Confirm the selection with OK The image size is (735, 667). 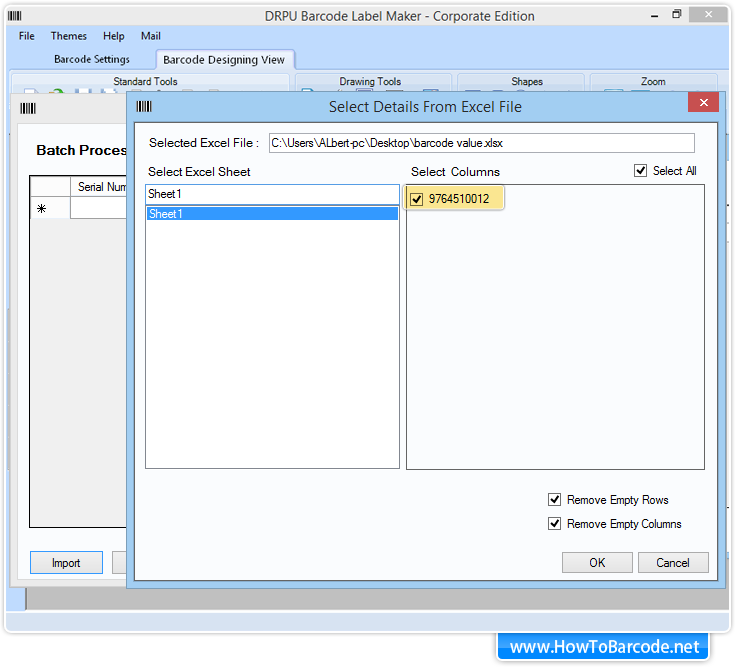[x=597, y=563]
